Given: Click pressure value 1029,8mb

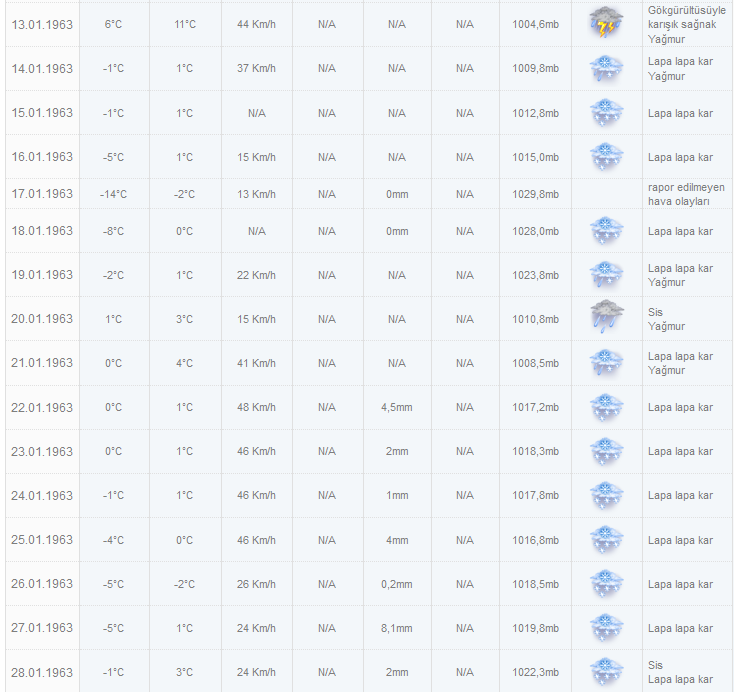Looking at the screenshot, I should pos(536,194).
